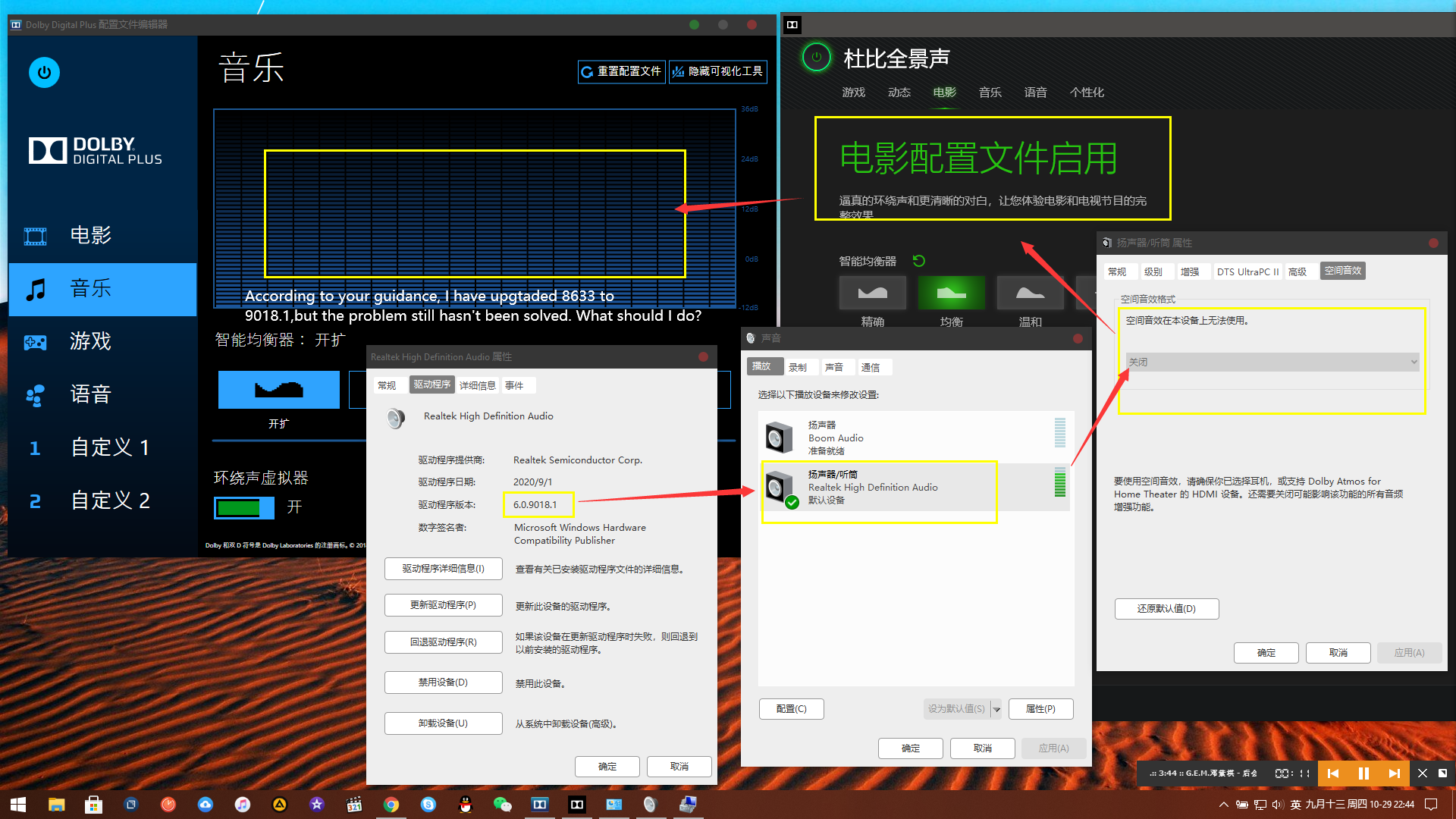
Task: Choose the 温和 equalizer preset in Dolby Atmos
Action: [1030, 293]
